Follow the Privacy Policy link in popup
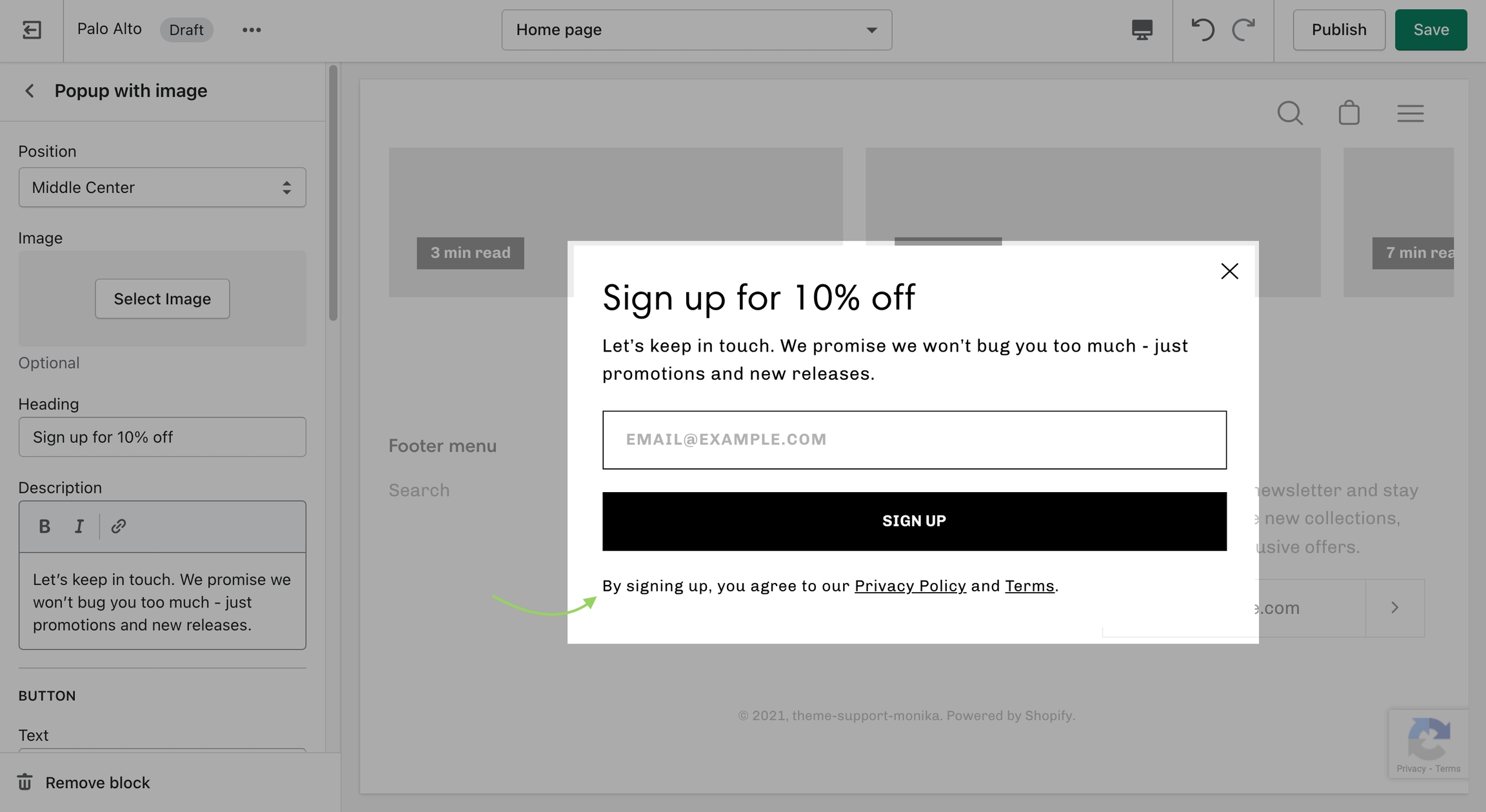The image size is (1486, 812). point(910,586)
